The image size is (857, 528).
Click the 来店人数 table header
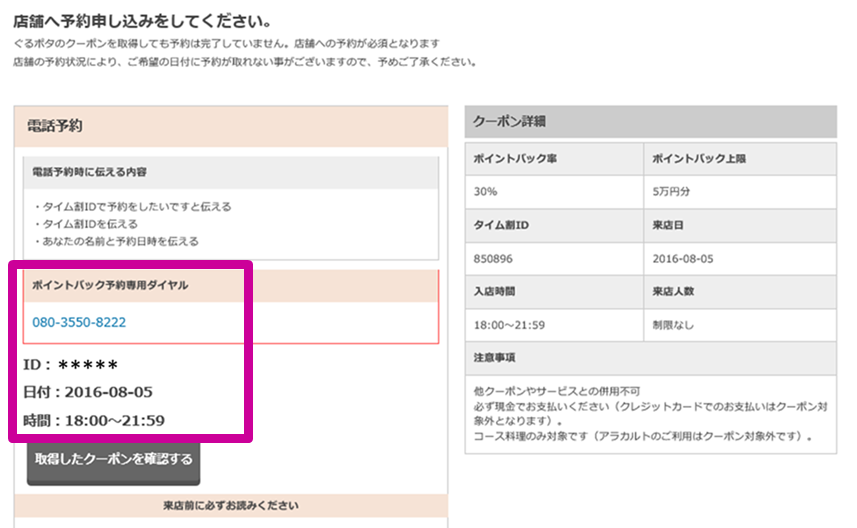[x=740, y=292]
